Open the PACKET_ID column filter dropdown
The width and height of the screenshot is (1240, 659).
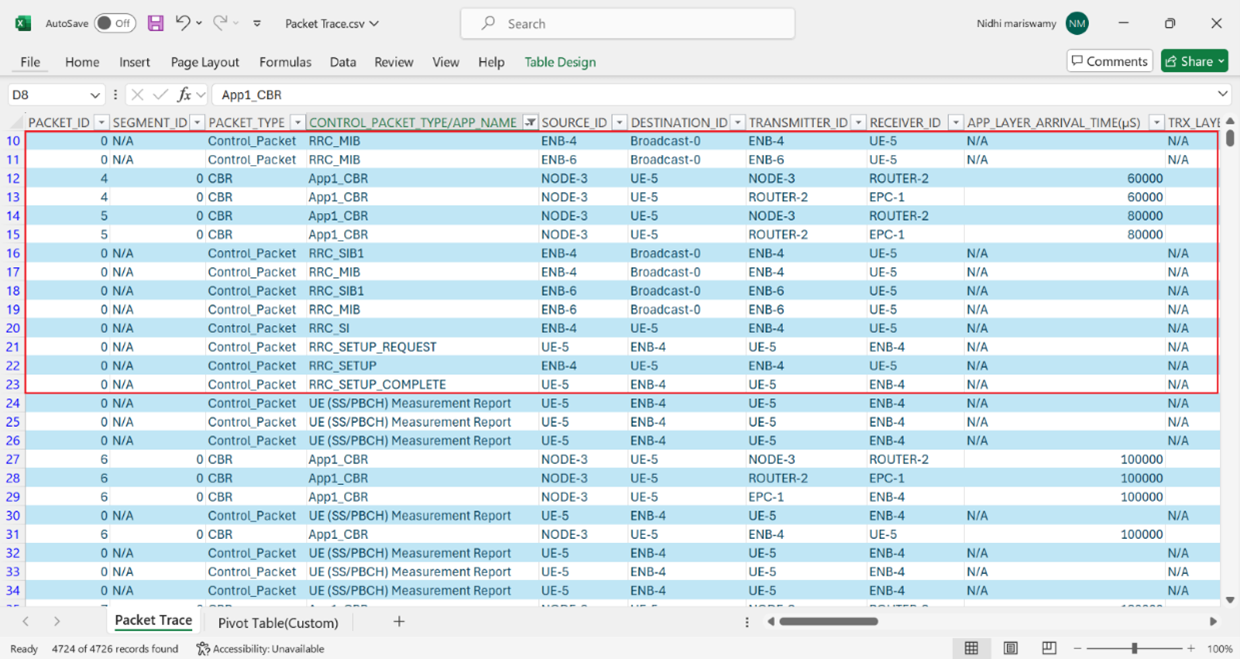pos(100,122)
